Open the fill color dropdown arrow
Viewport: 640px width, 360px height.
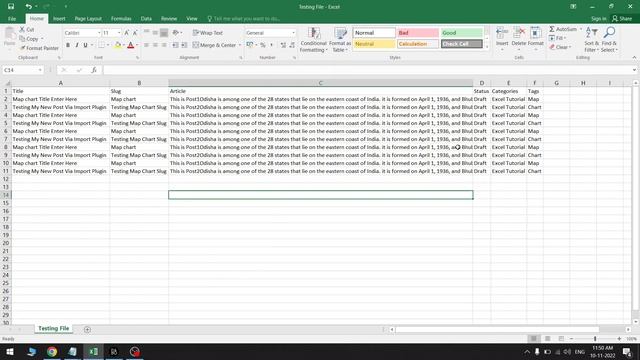tap(123, 45)
